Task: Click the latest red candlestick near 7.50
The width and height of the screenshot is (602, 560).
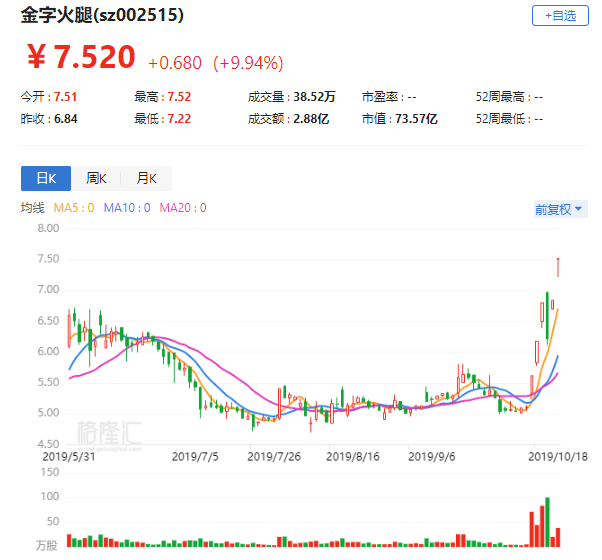Action: click(x=558, y=268)
